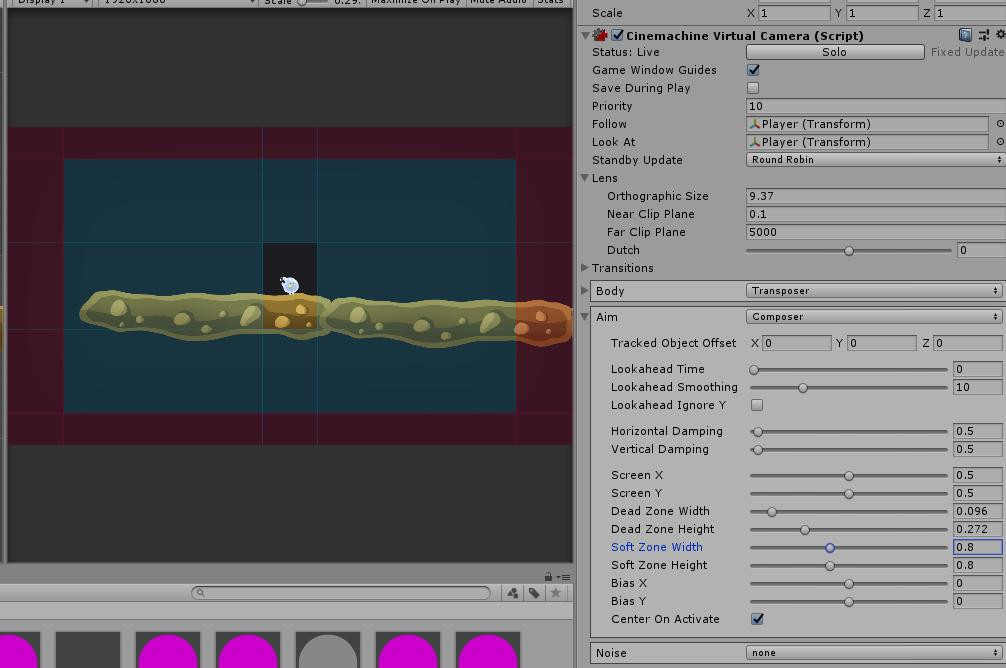The width and height of the screenshot is (1006, 668).
Task: Open the component preset selector icon
Action: coord(984,35)
